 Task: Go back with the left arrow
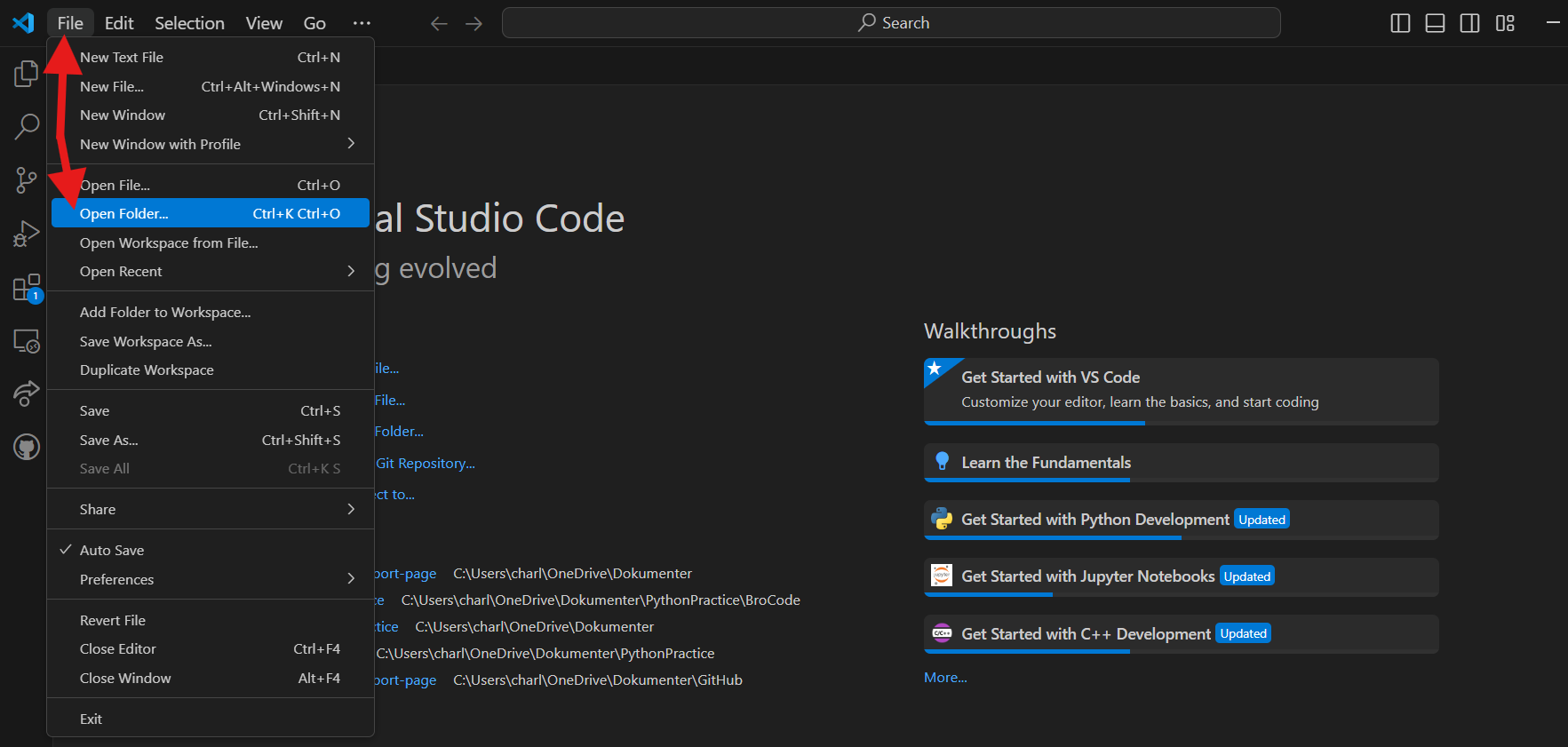tap(439, 23)
